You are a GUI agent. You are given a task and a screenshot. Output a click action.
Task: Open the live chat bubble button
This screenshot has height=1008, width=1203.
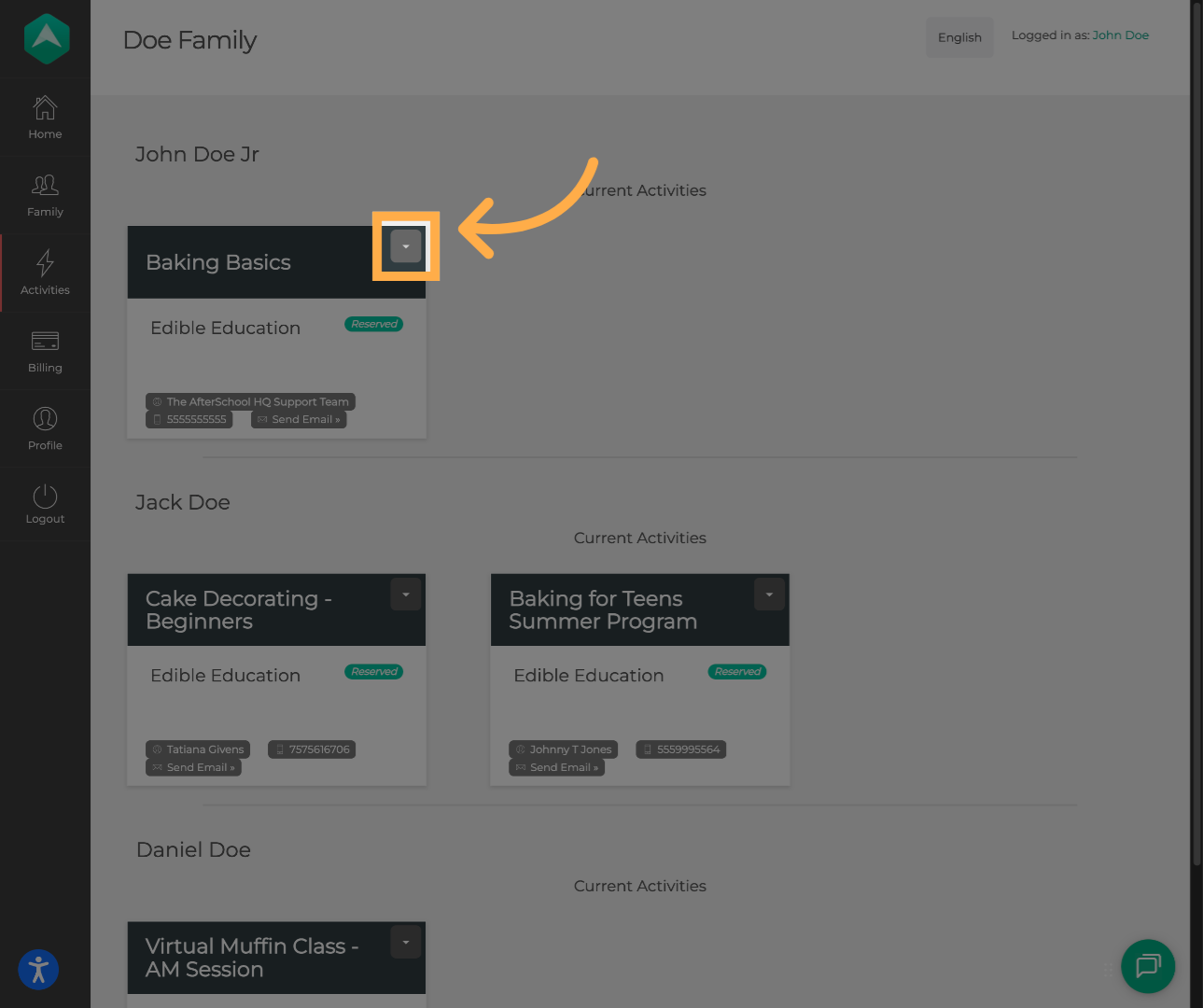1147,966
